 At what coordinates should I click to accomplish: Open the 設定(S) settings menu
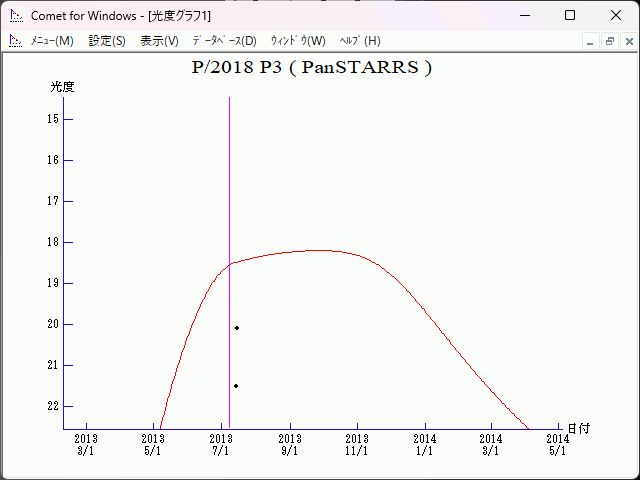107,41
